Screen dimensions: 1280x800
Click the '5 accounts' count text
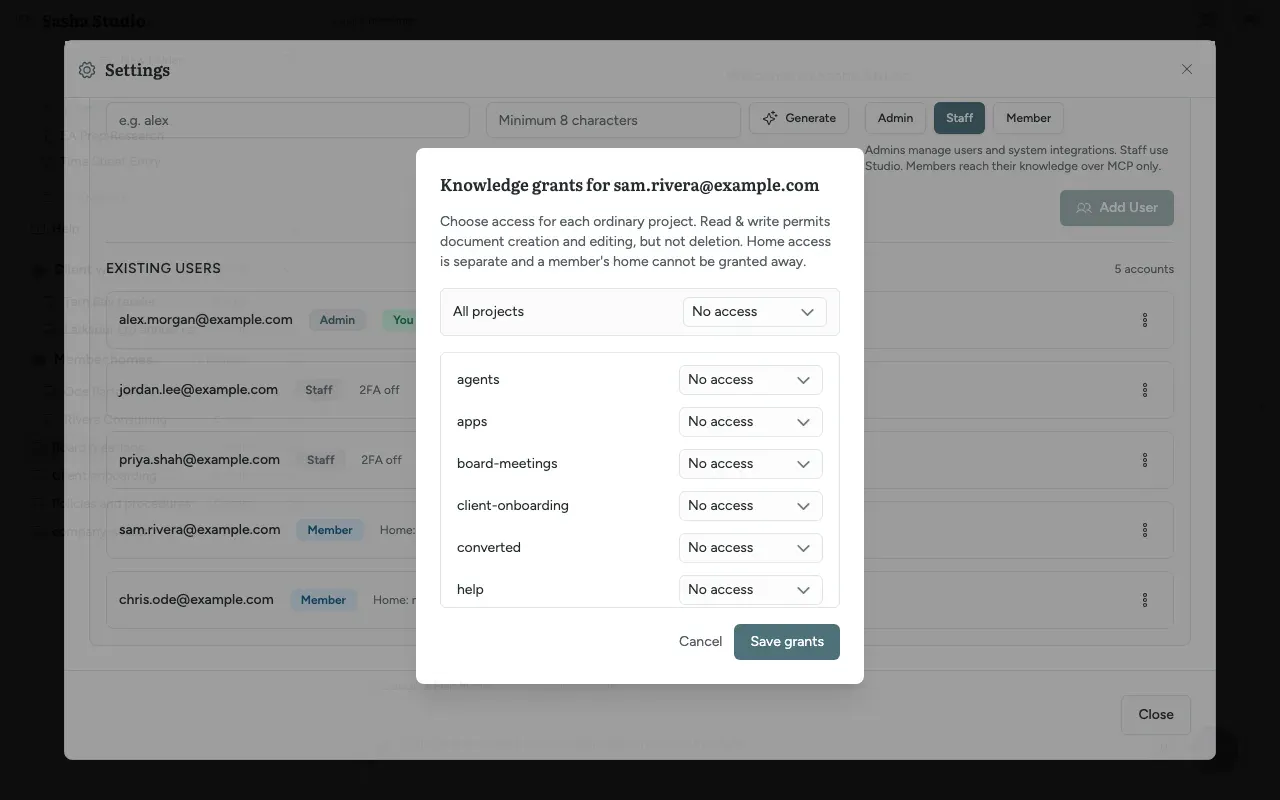tap(1144, 269)
